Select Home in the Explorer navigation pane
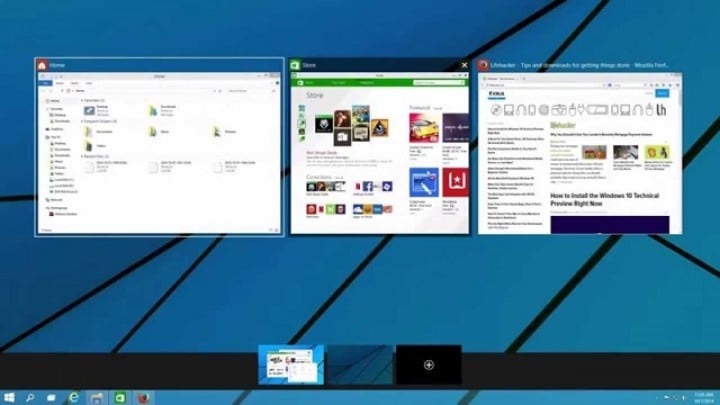720x405 pixels. click(53, 101)
